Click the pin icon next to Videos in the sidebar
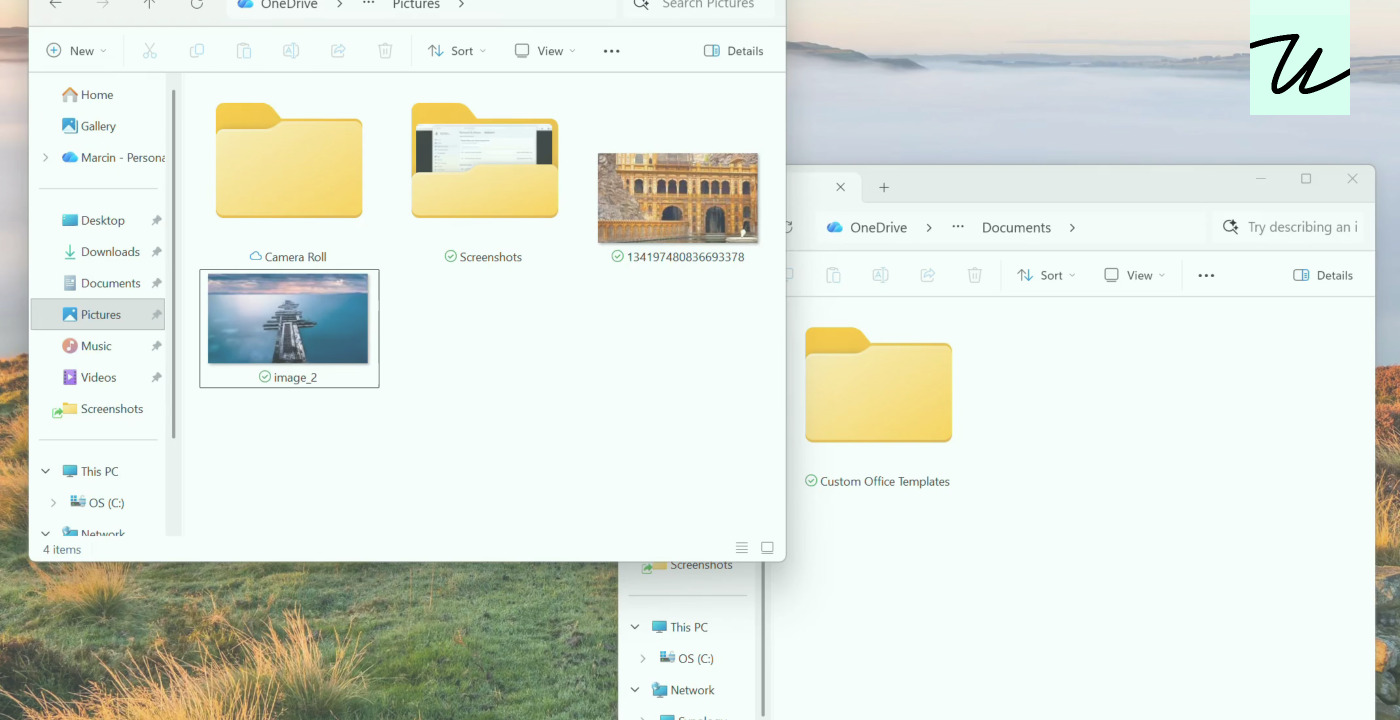This screenshot has height=720, width=1400. pos(156,378)
